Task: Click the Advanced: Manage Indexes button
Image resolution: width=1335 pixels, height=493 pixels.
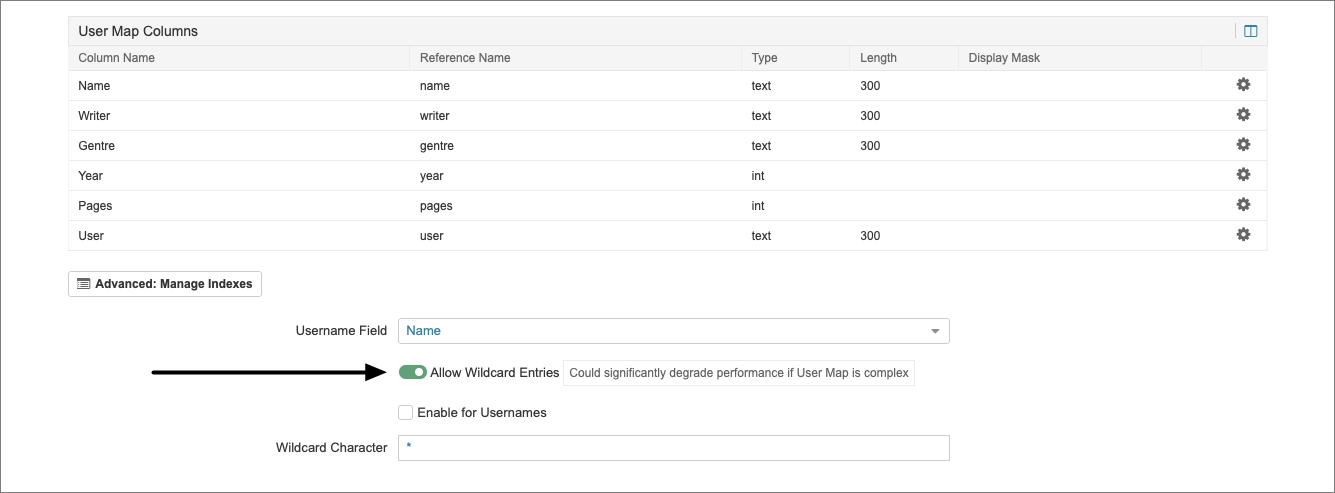Action: pos(165,284)
